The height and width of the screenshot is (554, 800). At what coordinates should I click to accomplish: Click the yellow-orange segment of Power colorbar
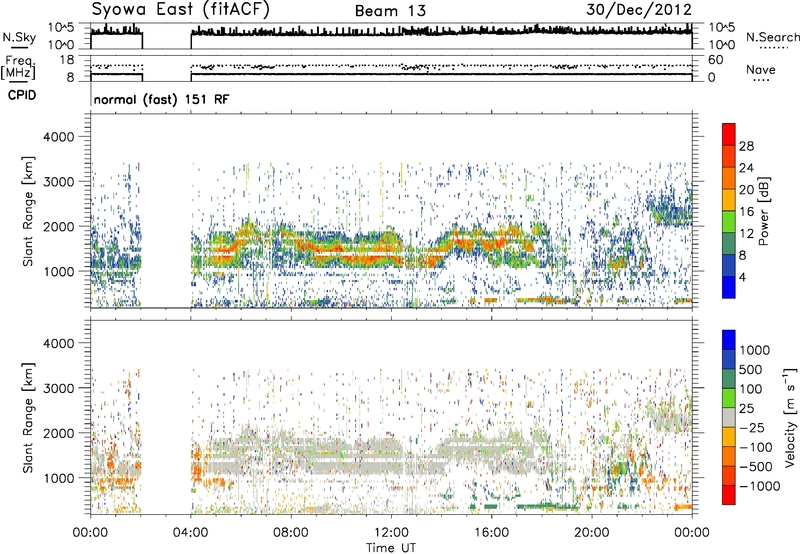tap(729, 200)
